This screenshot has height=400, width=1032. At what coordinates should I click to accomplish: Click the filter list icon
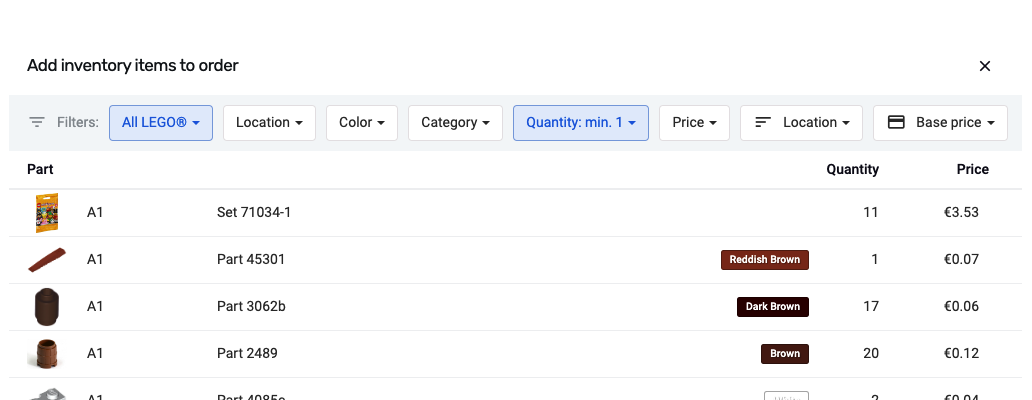pos(37,122)
